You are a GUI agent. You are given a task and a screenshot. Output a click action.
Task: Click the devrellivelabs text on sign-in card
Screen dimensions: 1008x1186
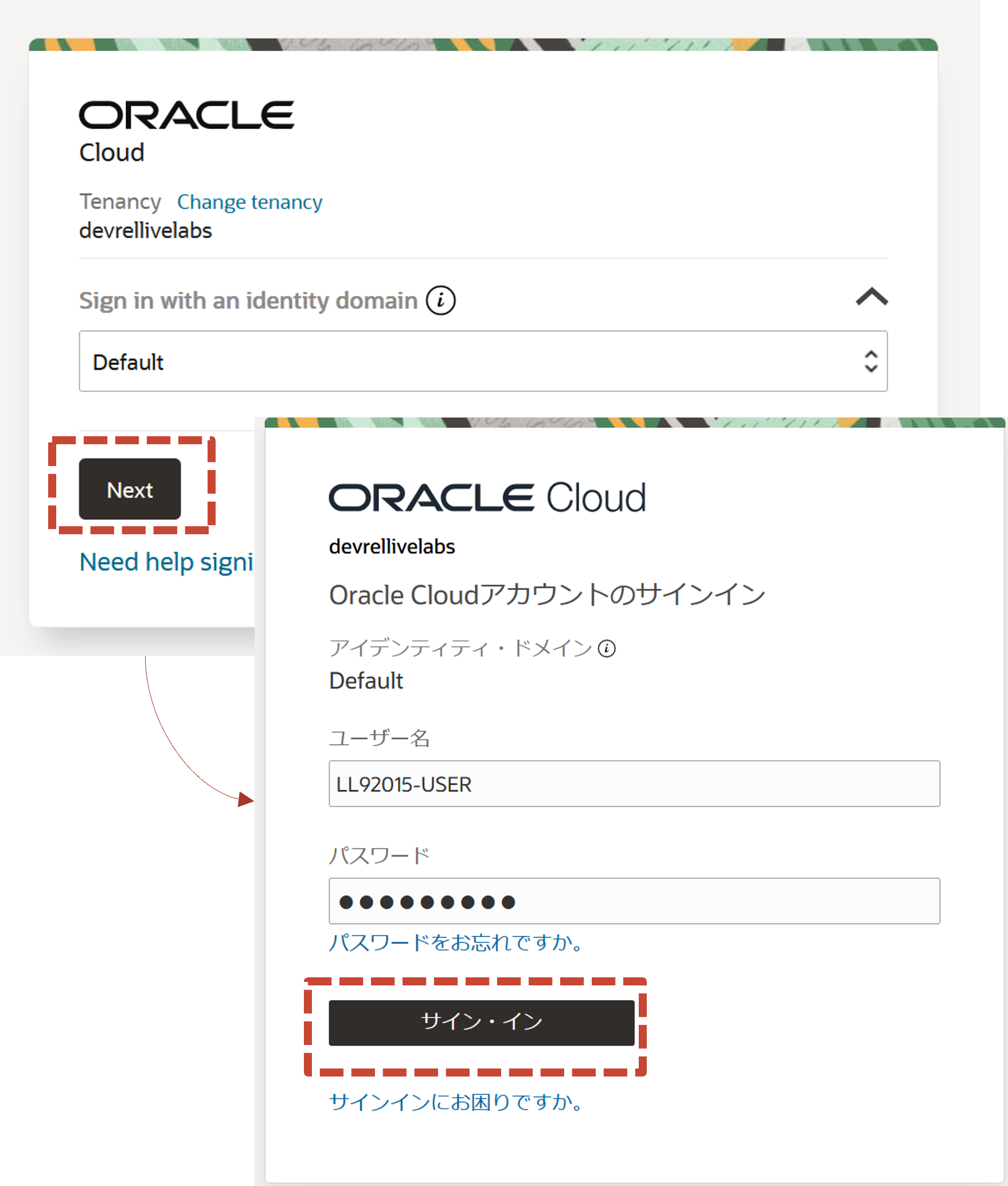392,546
